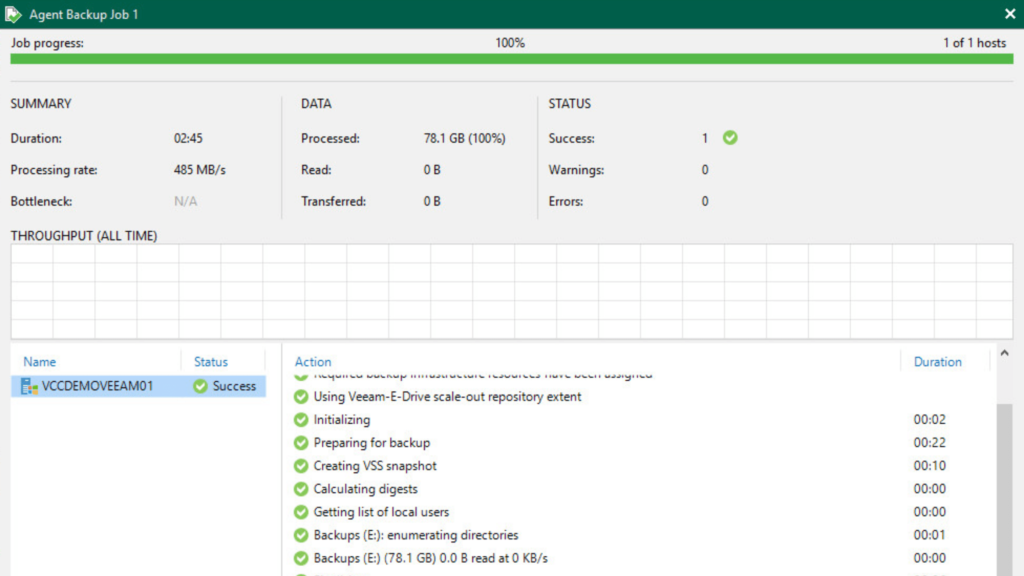Click the VCCDEMOVEEAM01 host computer icon
This screenshot has width=1024, height=576.
tap(29, 386)
